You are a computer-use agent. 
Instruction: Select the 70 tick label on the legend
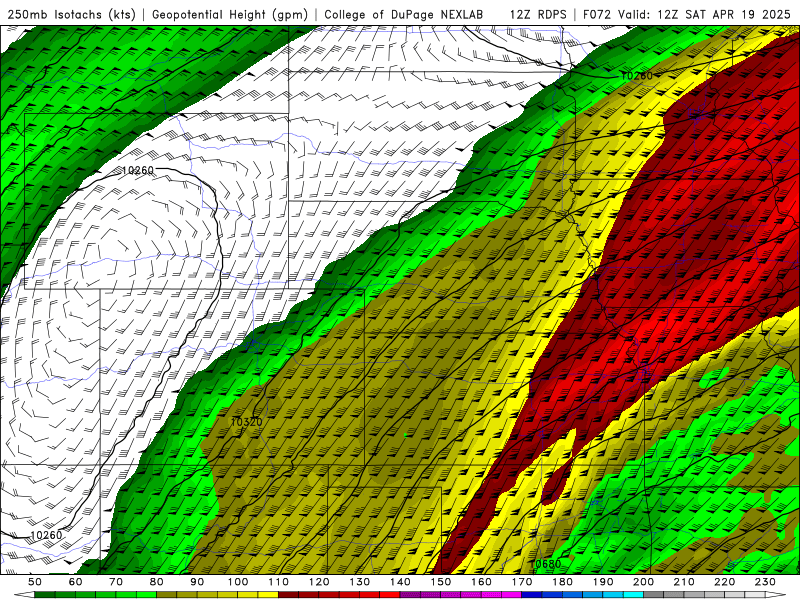(x=116, y=582)
